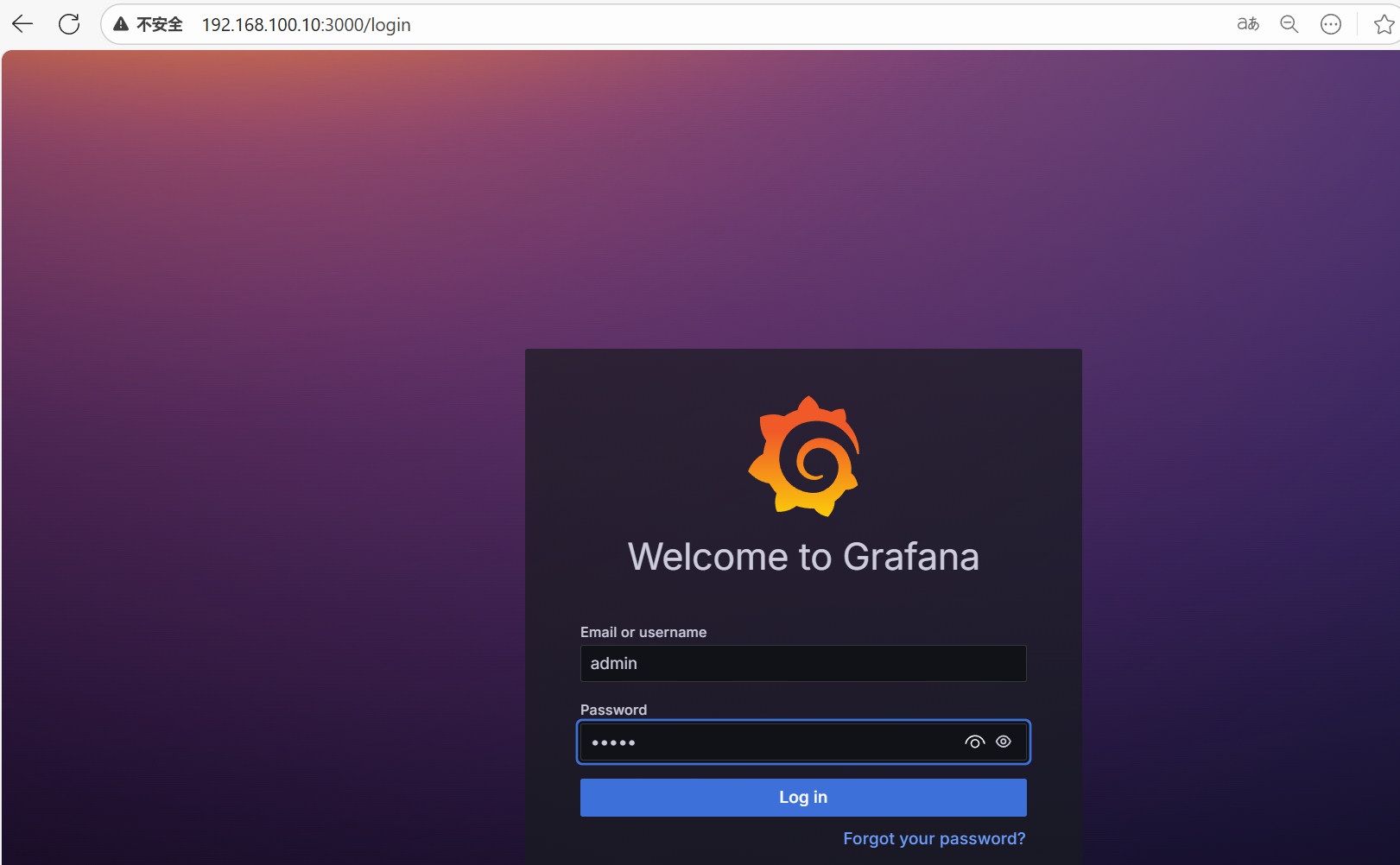Click the 不安全 security warning text

160,24
